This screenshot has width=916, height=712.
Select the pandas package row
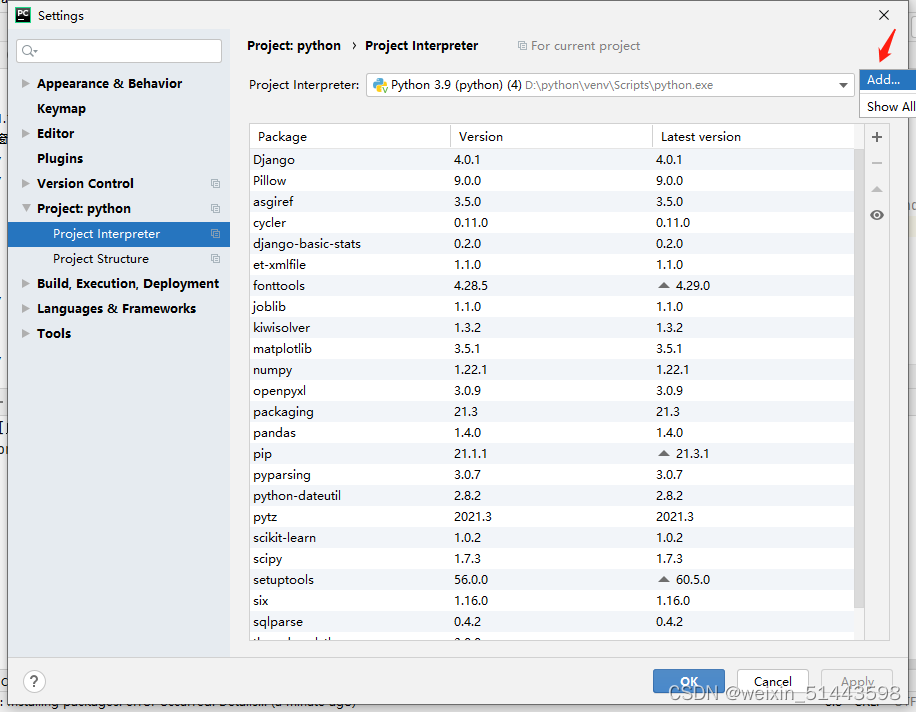pyautogui.click(x=551, y=433)
